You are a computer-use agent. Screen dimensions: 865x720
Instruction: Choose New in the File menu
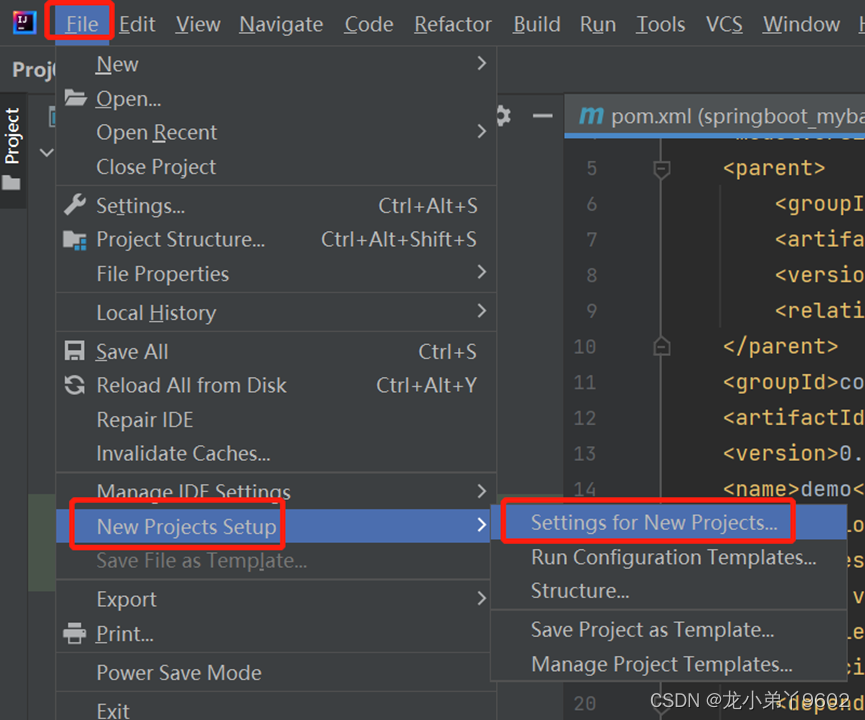(x=276, y=64)
